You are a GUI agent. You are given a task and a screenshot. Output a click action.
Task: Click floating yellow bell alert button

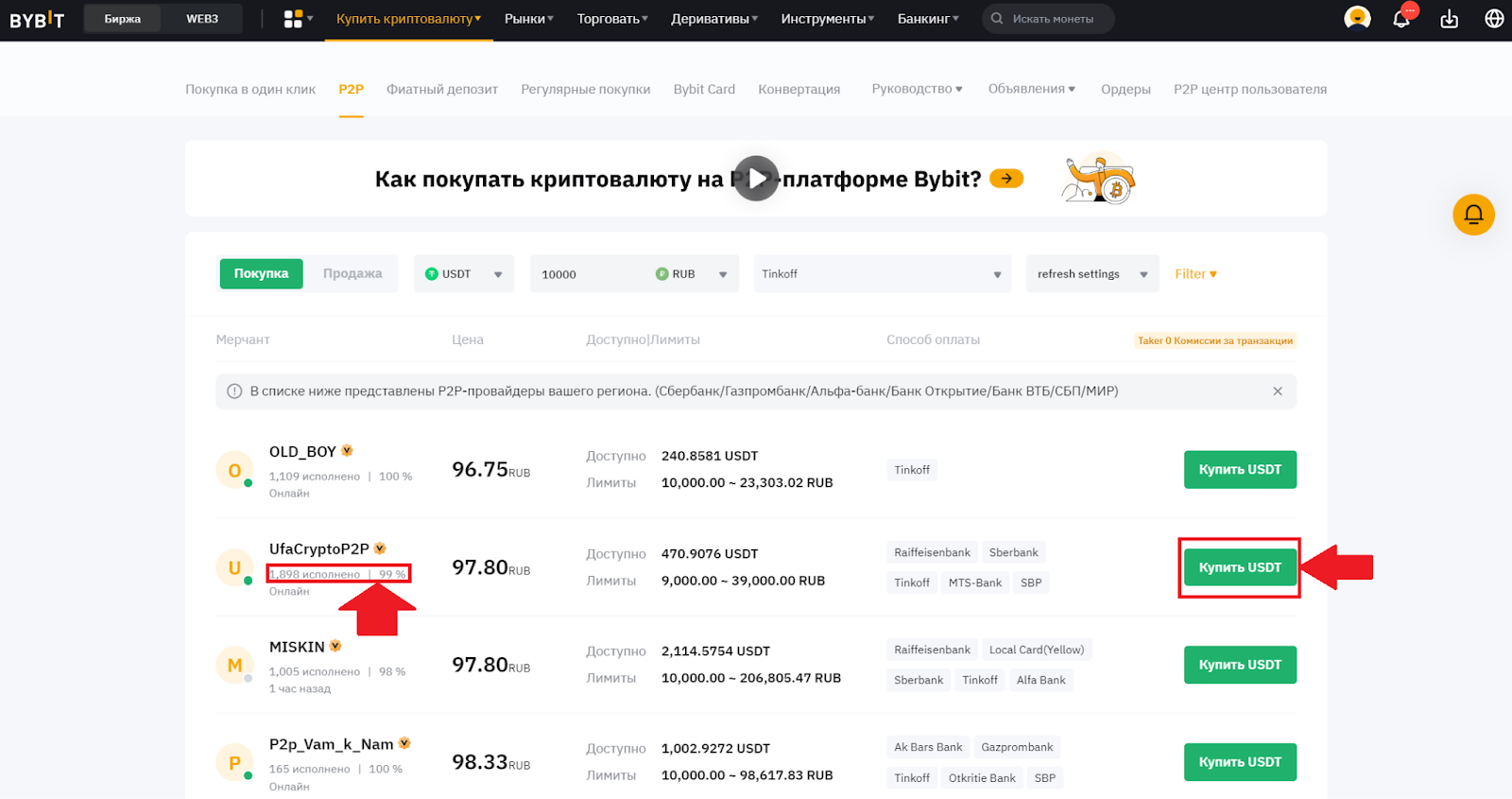pyautogui.click(x=1473, y=215)
